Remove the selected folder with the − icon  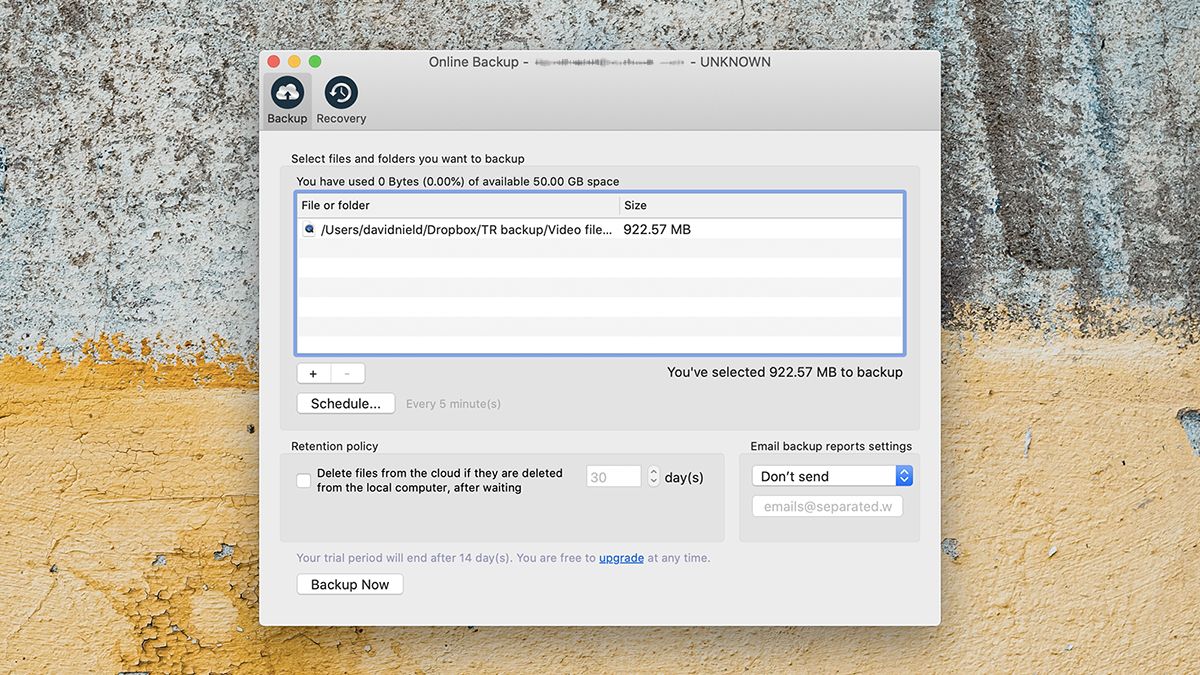pyautogui.click(x=348, y=373)
